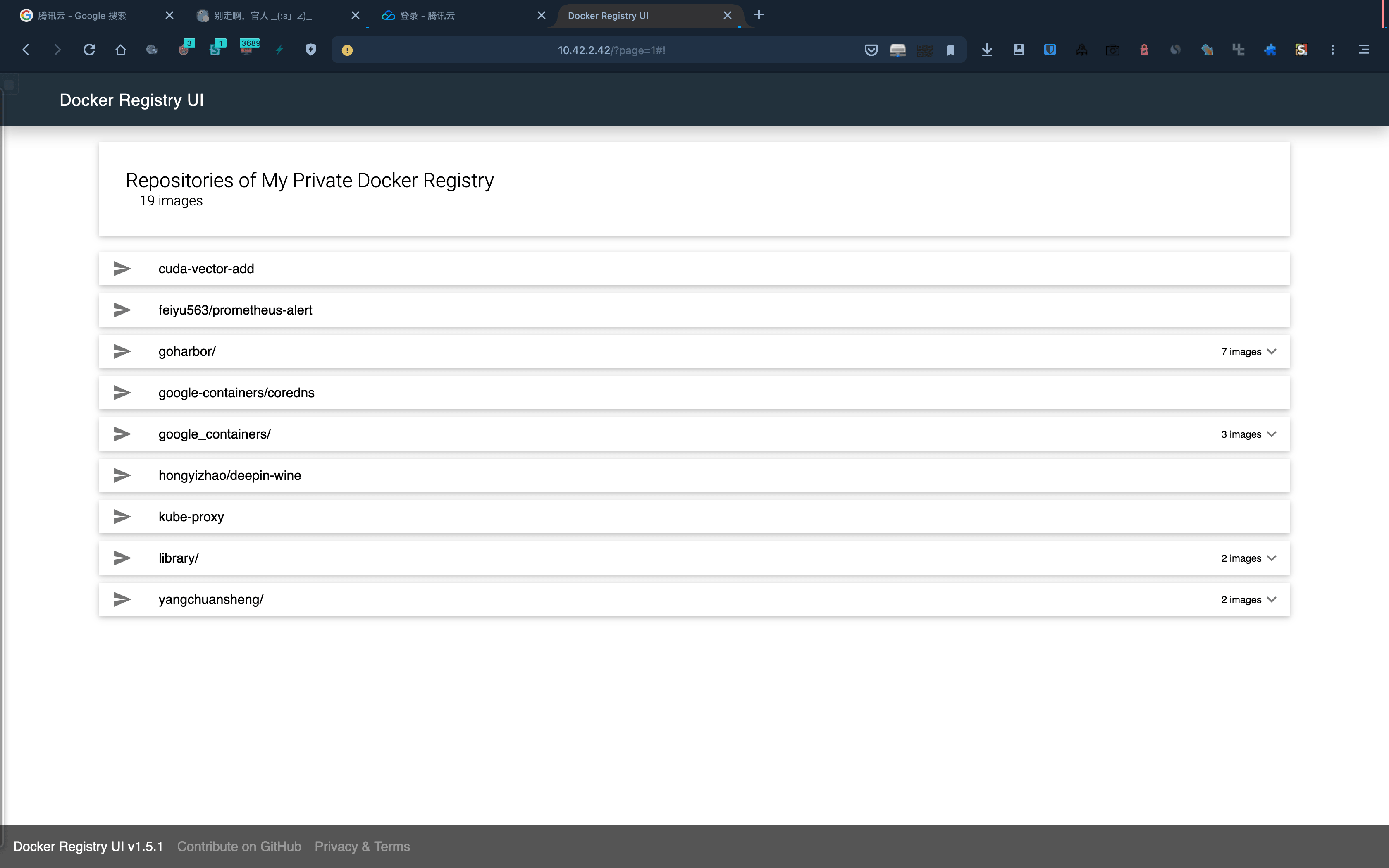
Task: Open the shield extension icon in toolbar
Action: pyautogui.click(x=310, y=50)
